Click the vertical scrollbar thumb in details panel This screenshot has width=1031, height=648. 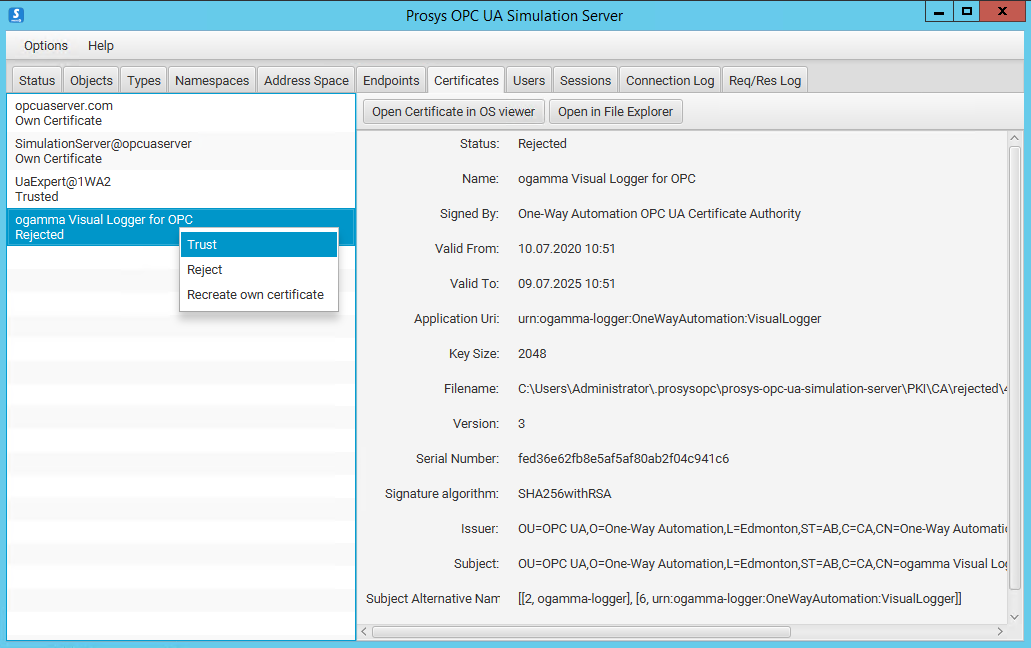1015,368
